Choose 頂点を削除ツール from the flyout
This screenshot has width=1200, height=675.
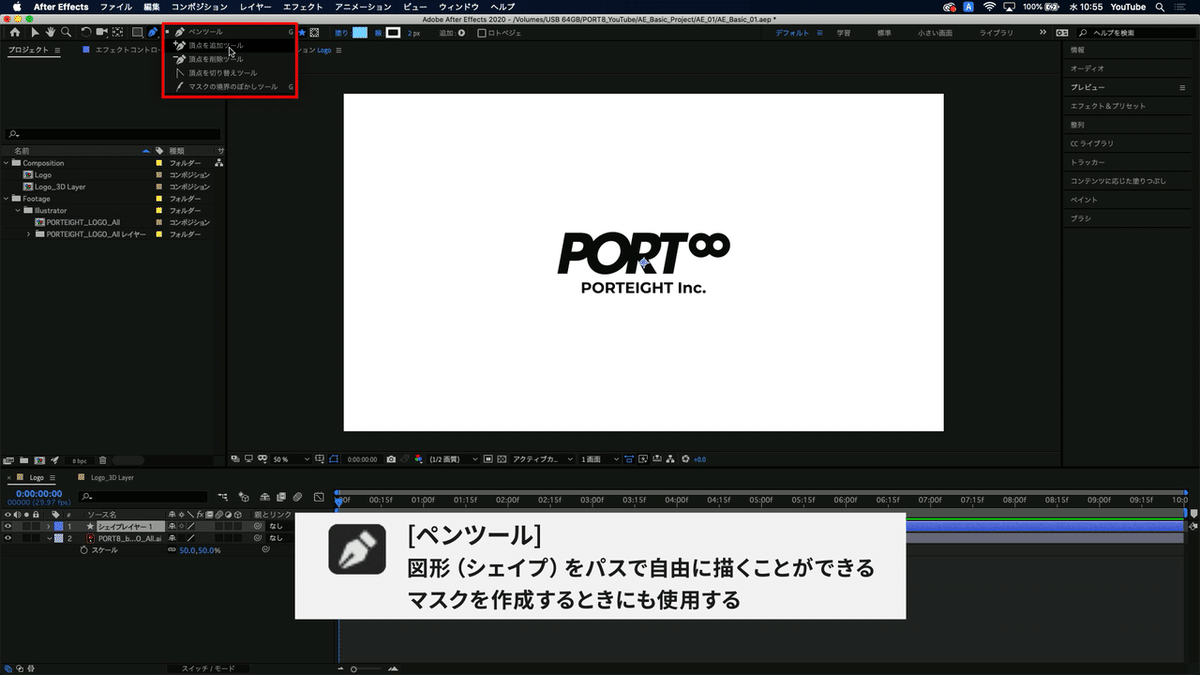229,59
